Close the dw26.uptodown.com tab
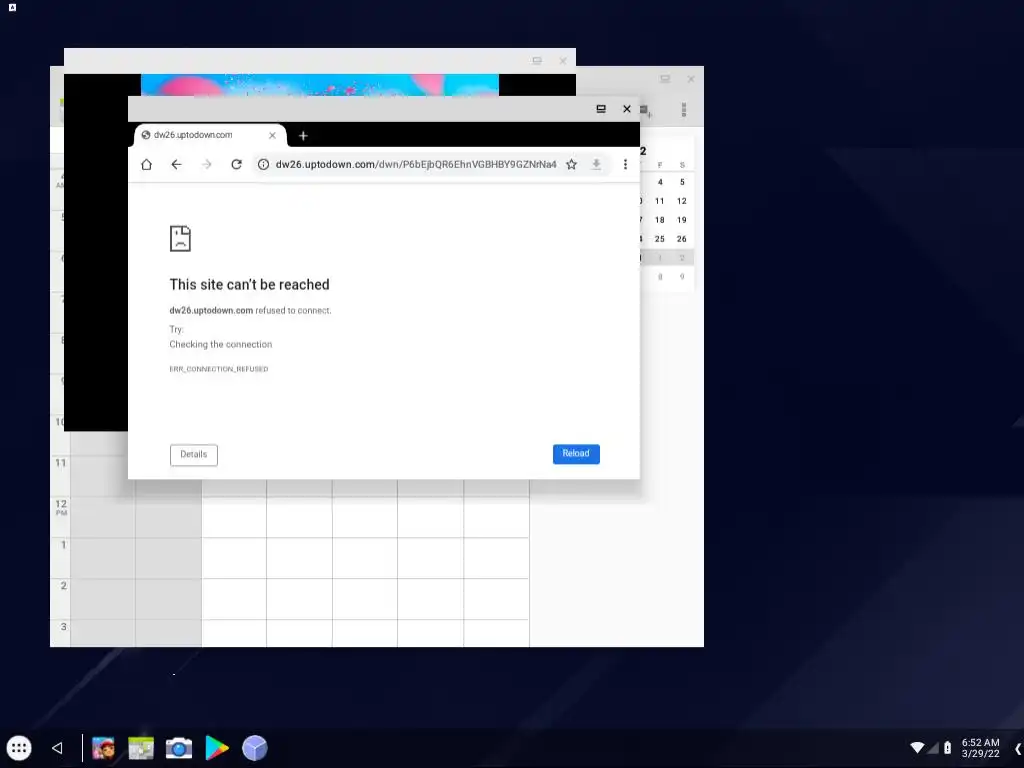1024x768 pixels. 272,135
